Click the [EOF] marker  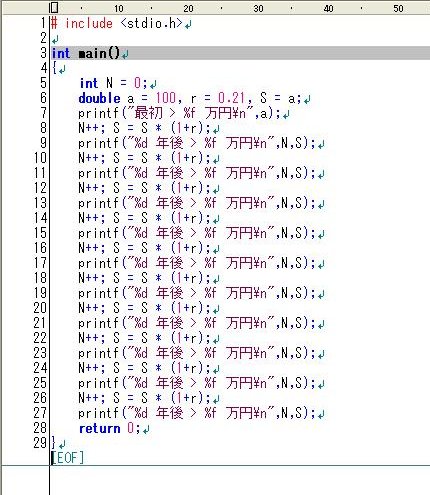point(67,458)
